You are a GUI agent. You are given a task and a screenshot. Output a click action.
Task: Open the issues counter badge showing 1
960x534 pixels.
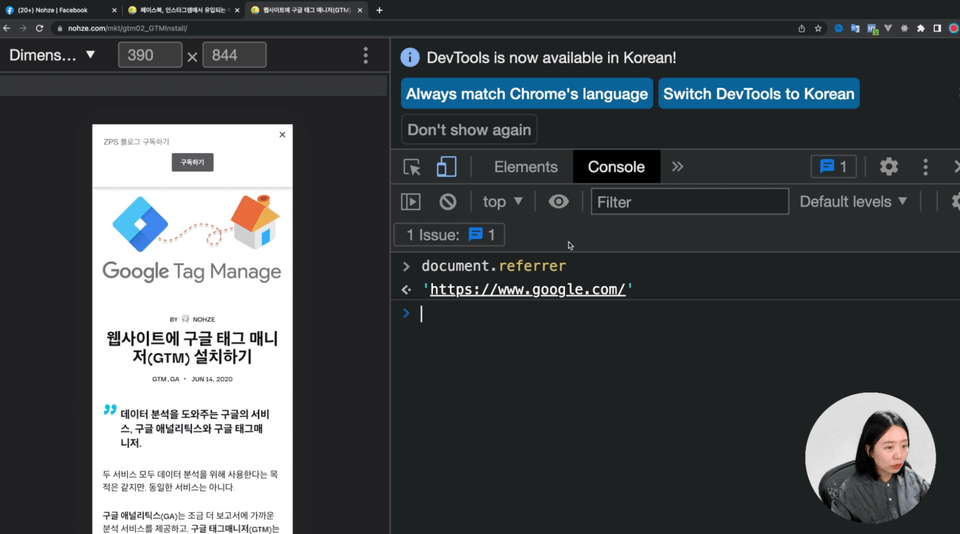coord(833,167)
